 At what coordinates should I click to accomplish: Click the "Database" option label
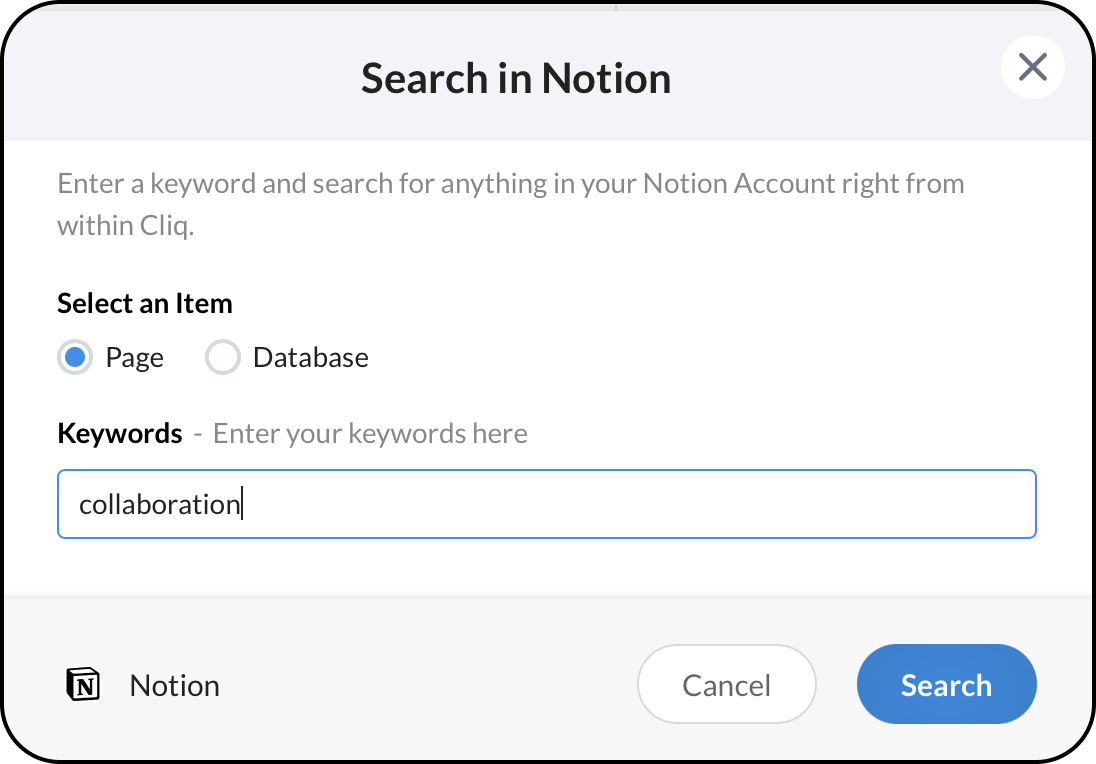click(x=310, y=358)
